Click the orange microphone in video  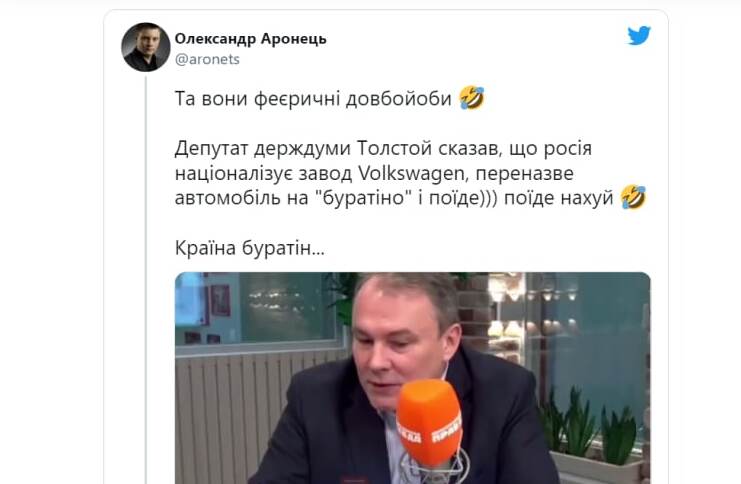[429, 422]
